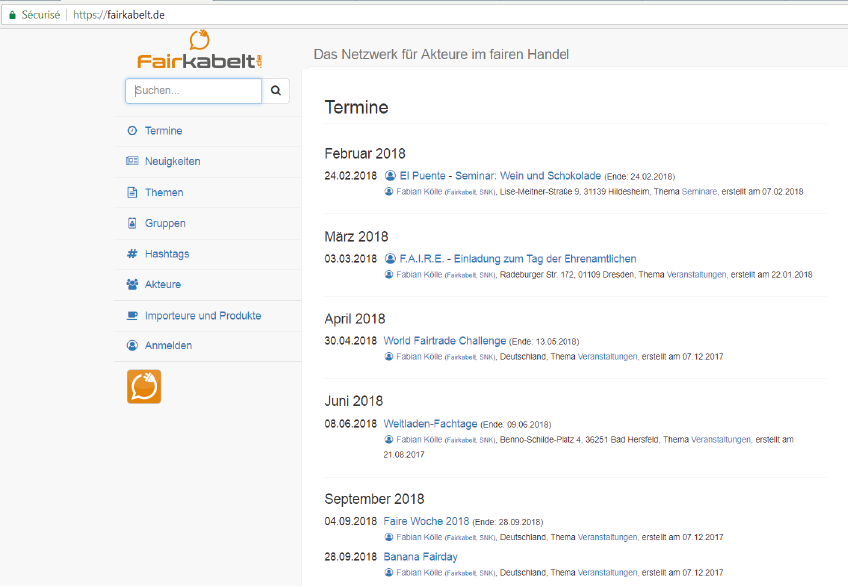The height and width of the screenshot is (587, 849).
Task: Open the World Fairtrade Challenge event
Action: tap(445, 341)
